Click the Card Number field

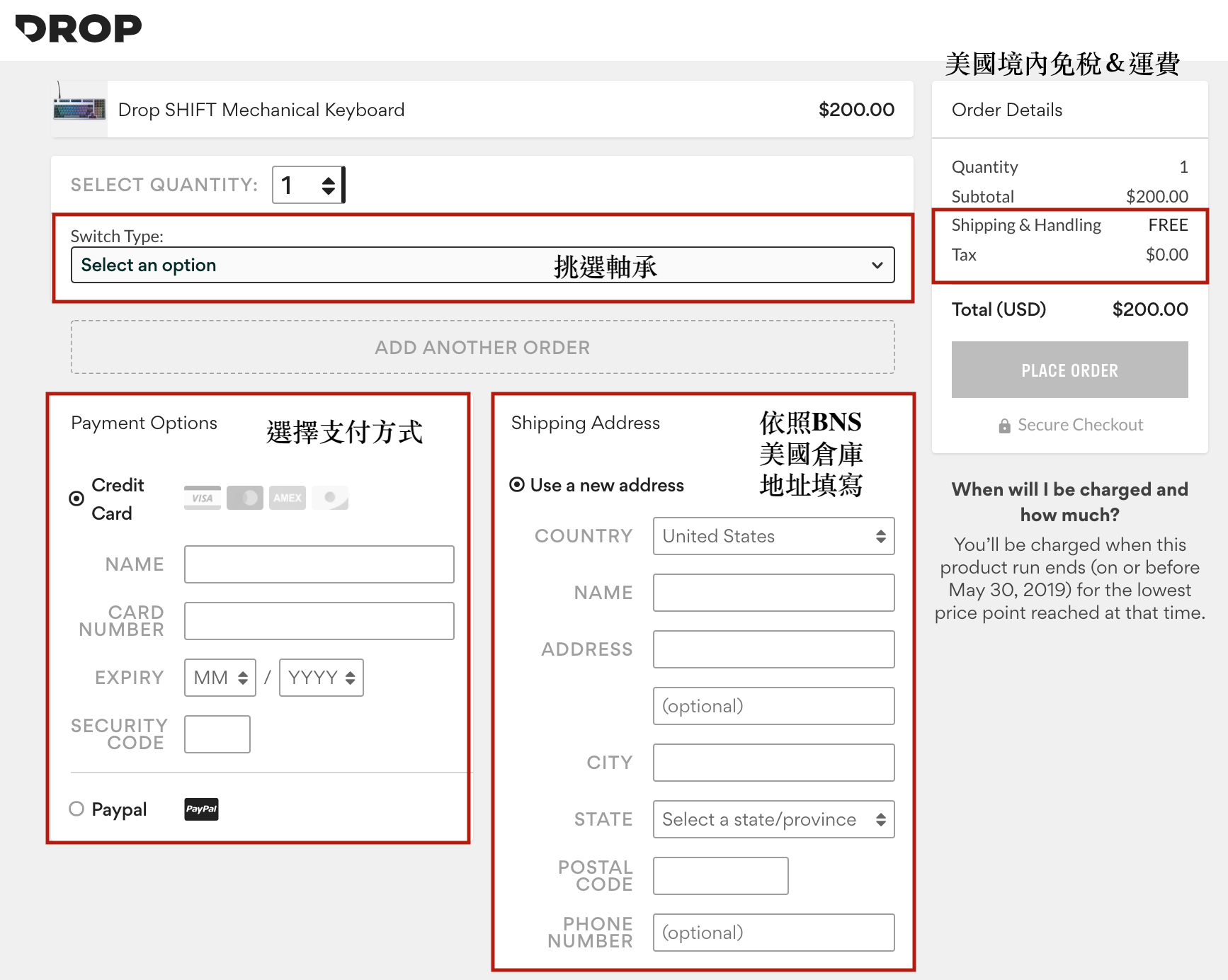[x=319, y=621]
